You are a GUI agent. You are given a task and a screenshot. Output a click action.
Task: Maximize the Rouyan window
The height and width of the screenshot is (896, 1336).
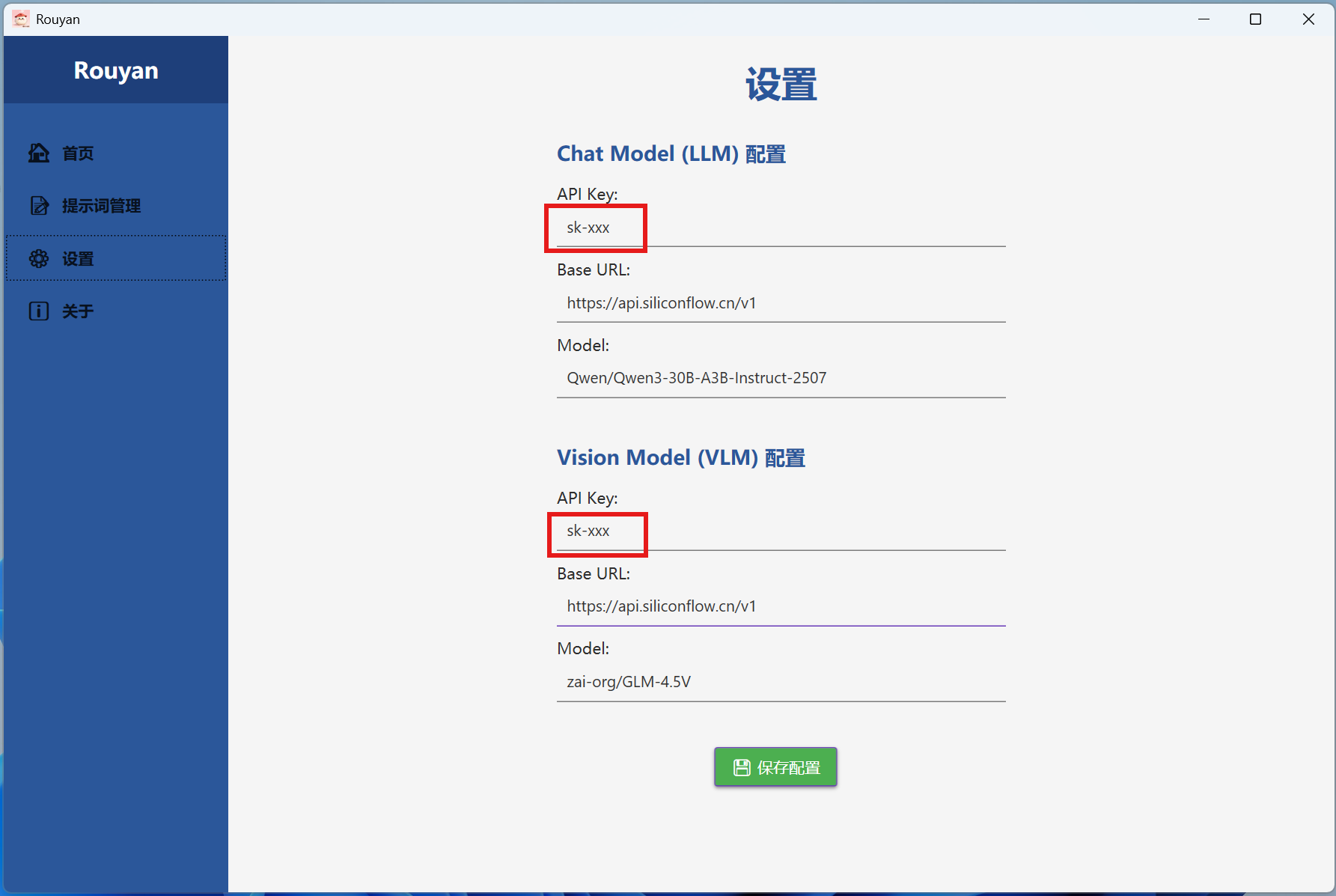click(x=1255, y=19)
